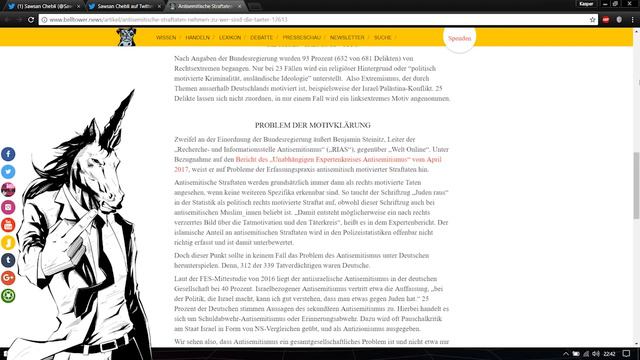This screenshot has width=640, height=360.
Task: Click the Spenden donate button
Action: (460, 38)
